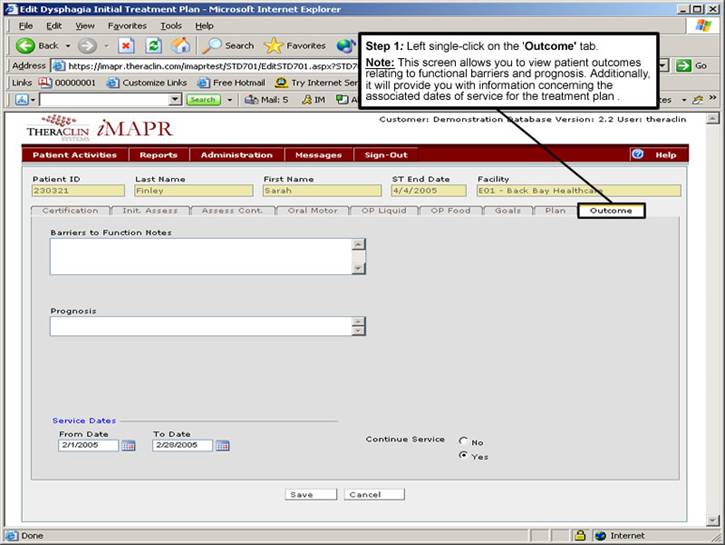Go to browser Home page icon

(181, 45)
